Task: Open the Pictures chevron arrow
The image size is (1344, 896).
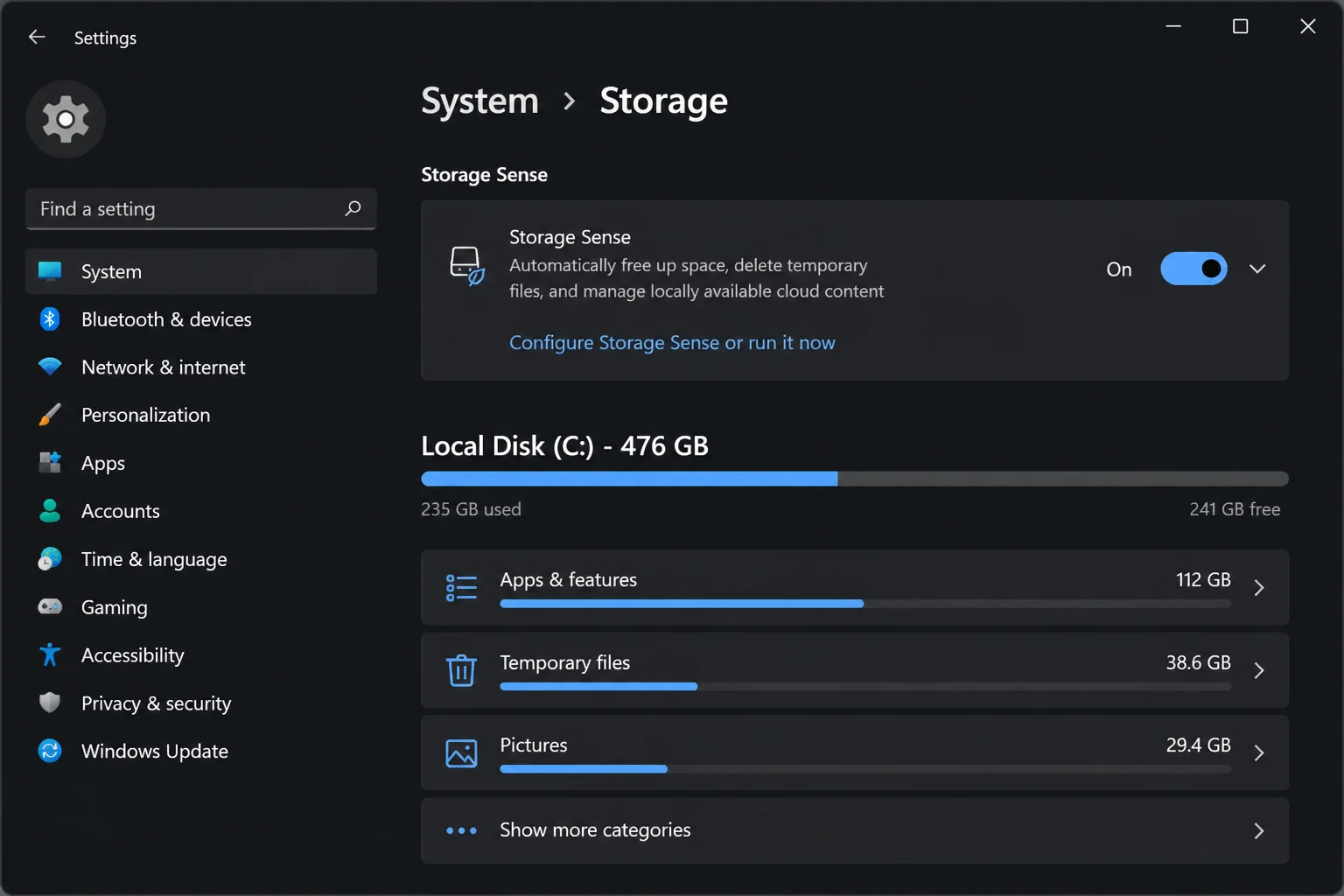Action: (1259, 752)
